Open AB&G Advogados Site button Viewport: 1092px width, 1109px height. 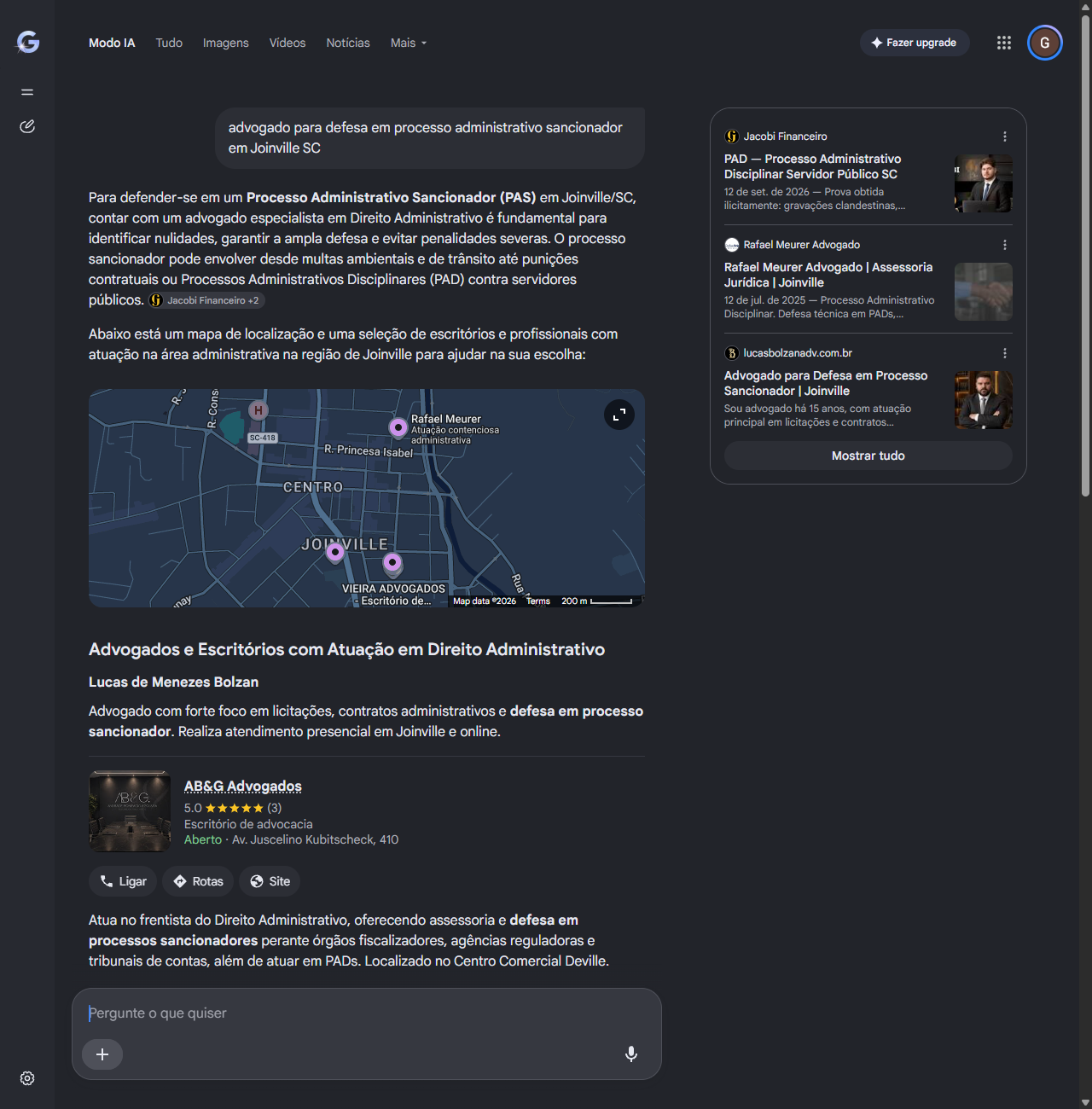pyautogui.click(x=270, y=881)
